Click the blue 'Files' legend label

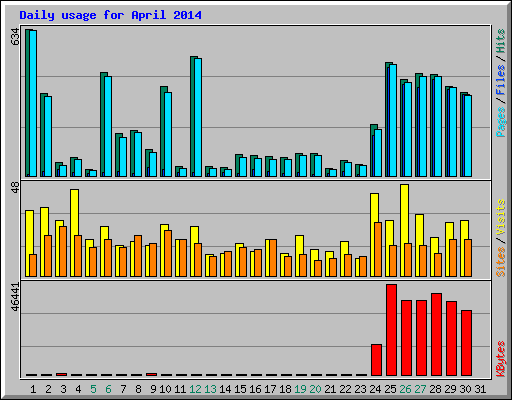(x=501, y=80)
